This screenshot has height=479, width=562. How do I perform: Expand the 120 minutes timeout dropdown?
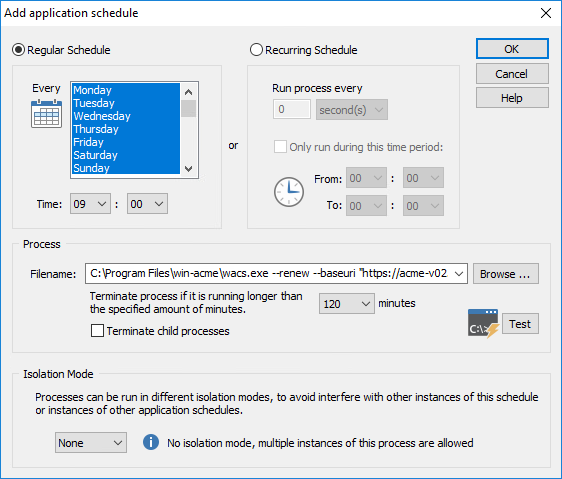click(347, 304)
